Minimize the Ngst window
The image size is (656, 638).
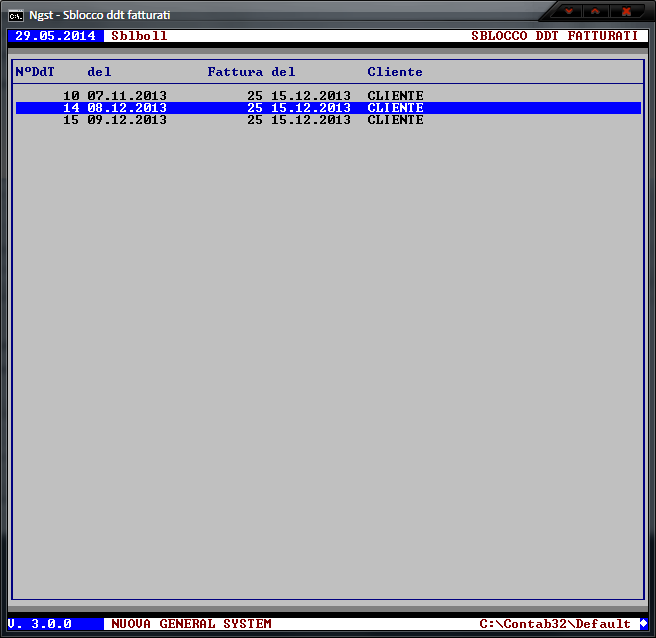coord(569,11)
